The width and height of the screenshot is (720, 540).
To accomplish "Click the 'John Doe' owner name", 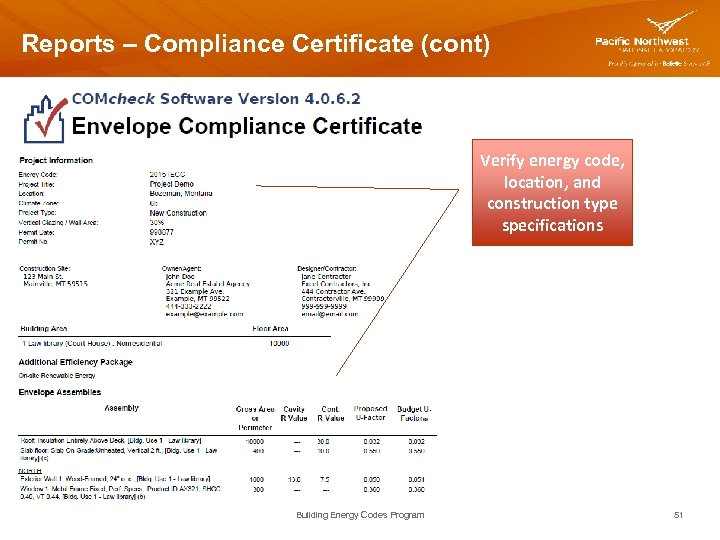I will pos(180,276).
